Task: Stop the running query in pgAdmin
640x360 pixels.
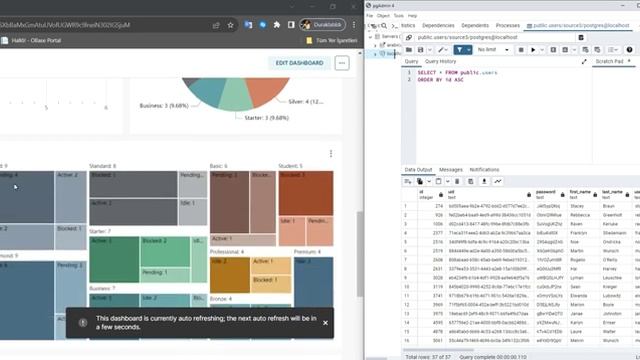Action: pos(521,50)
